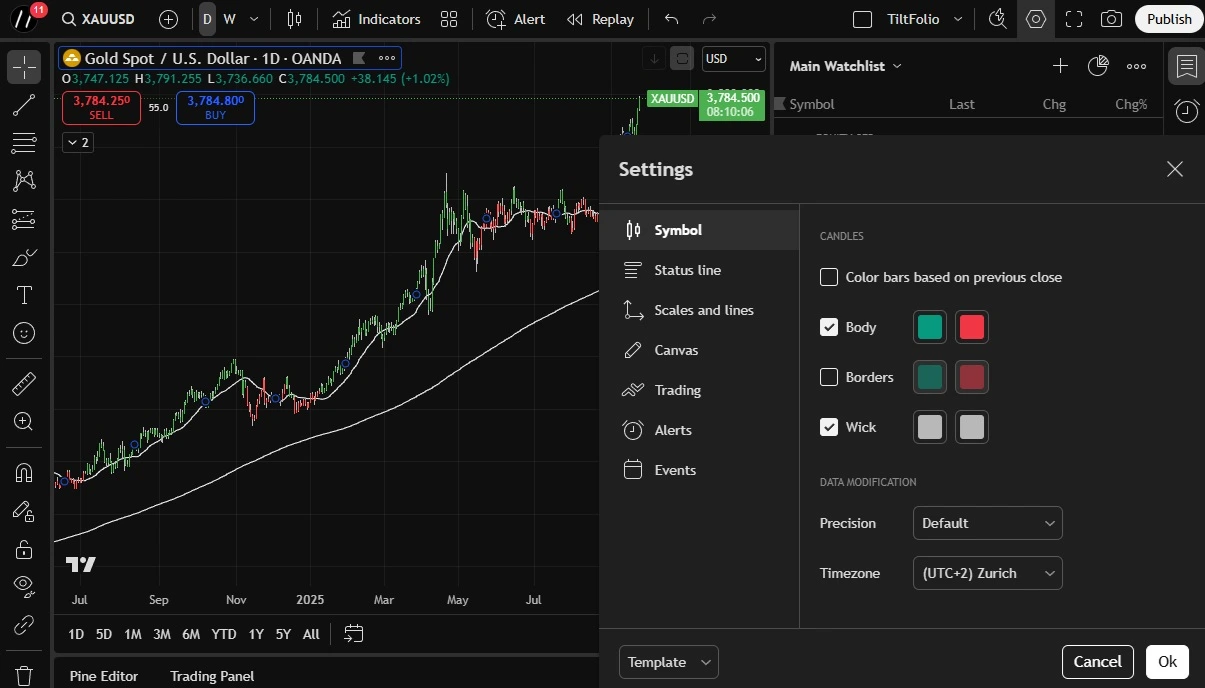Enable the Borders checkbox
This screenshot has height=688, width=1205.
click(829, 377)
